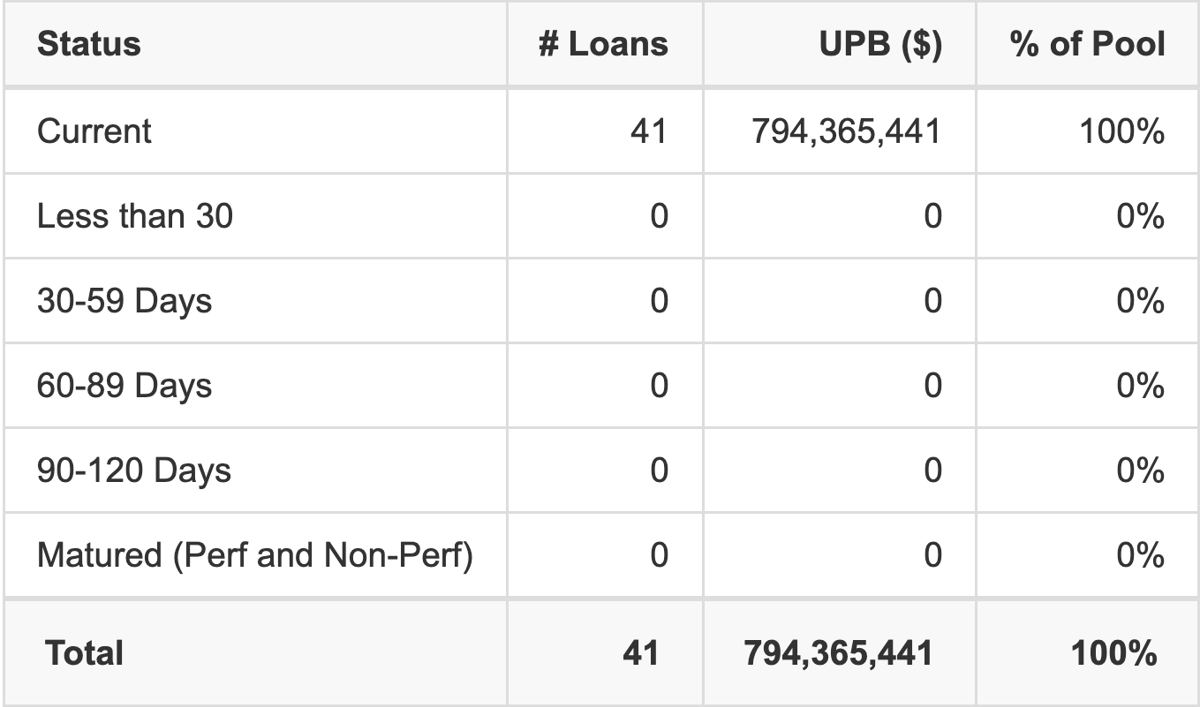Click the 30-59 Days % of Pool cell

1141,301
